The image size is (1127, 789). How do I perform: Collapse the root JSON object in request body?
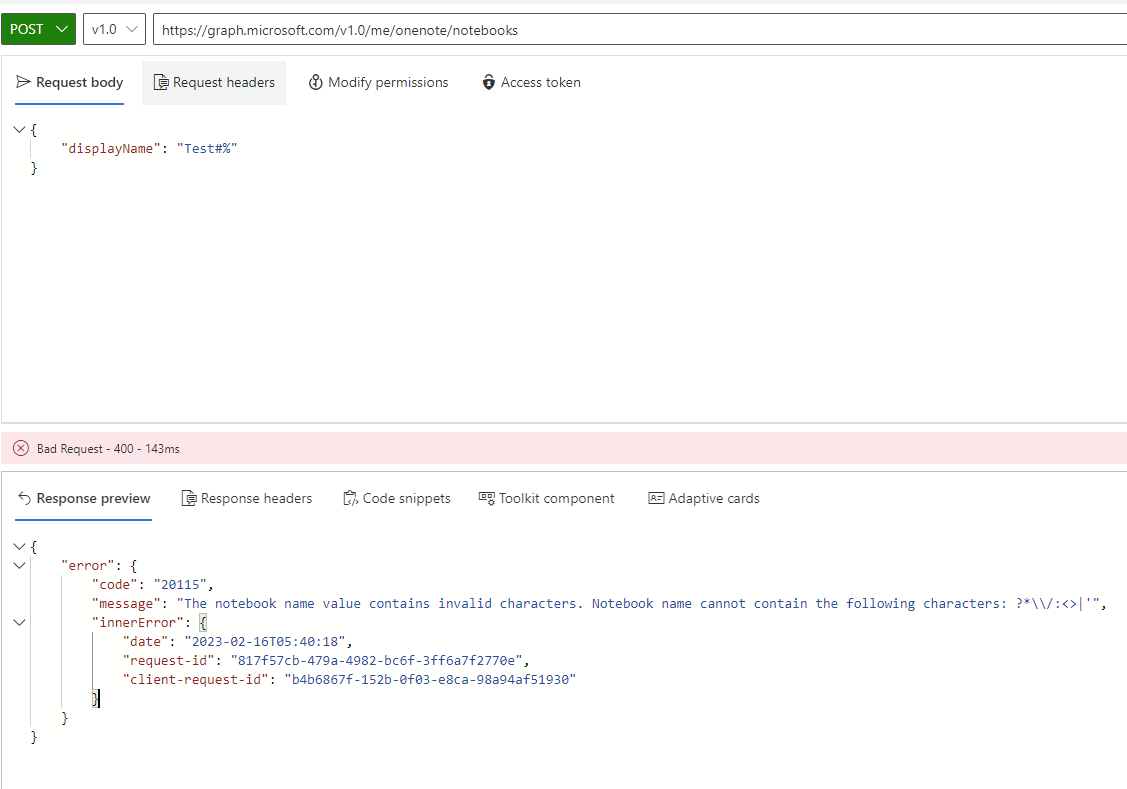[18, 129]
